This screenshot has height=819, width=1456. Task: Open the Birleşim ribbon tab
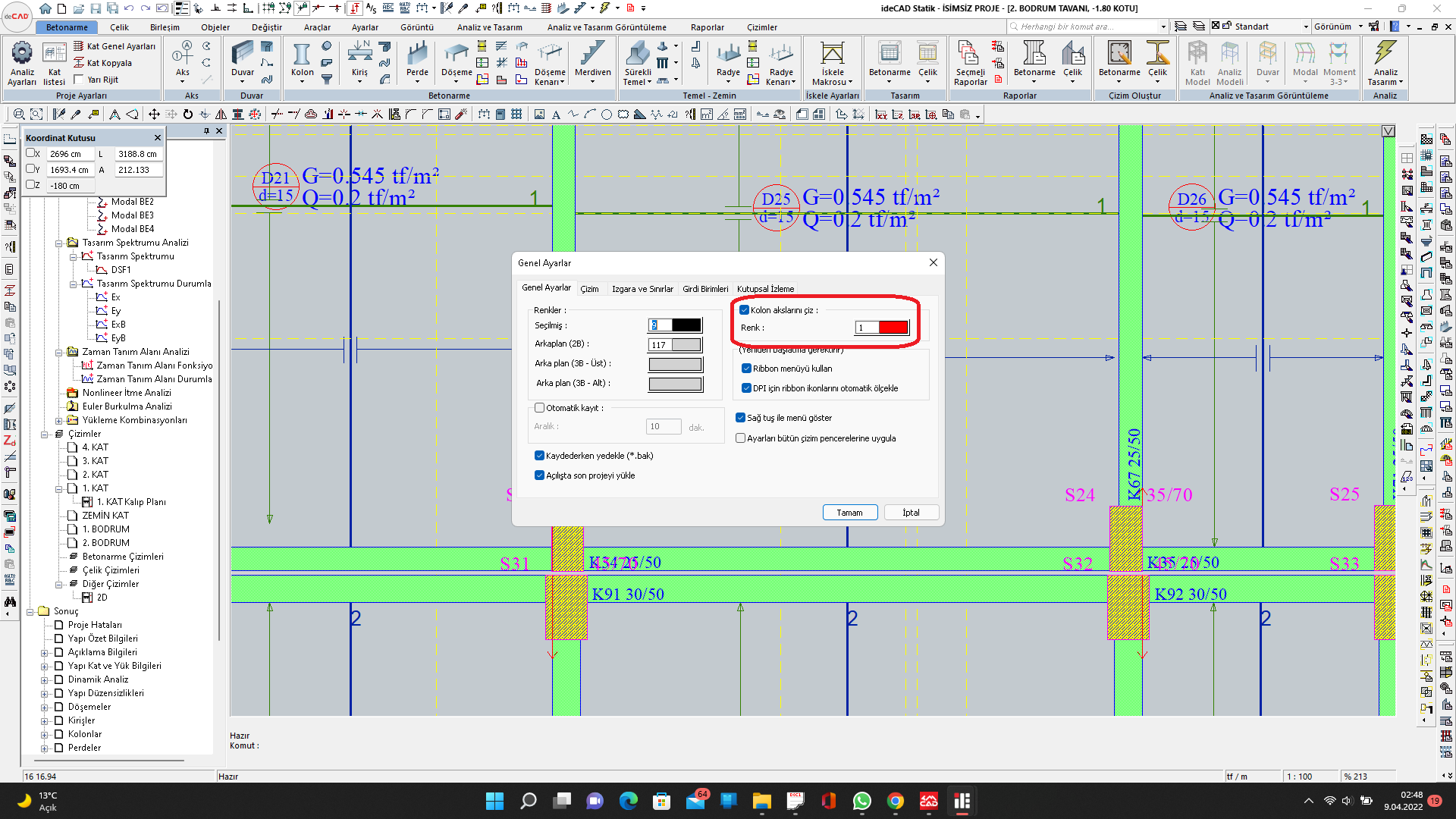pyautogui.click(x=165, y=27)
